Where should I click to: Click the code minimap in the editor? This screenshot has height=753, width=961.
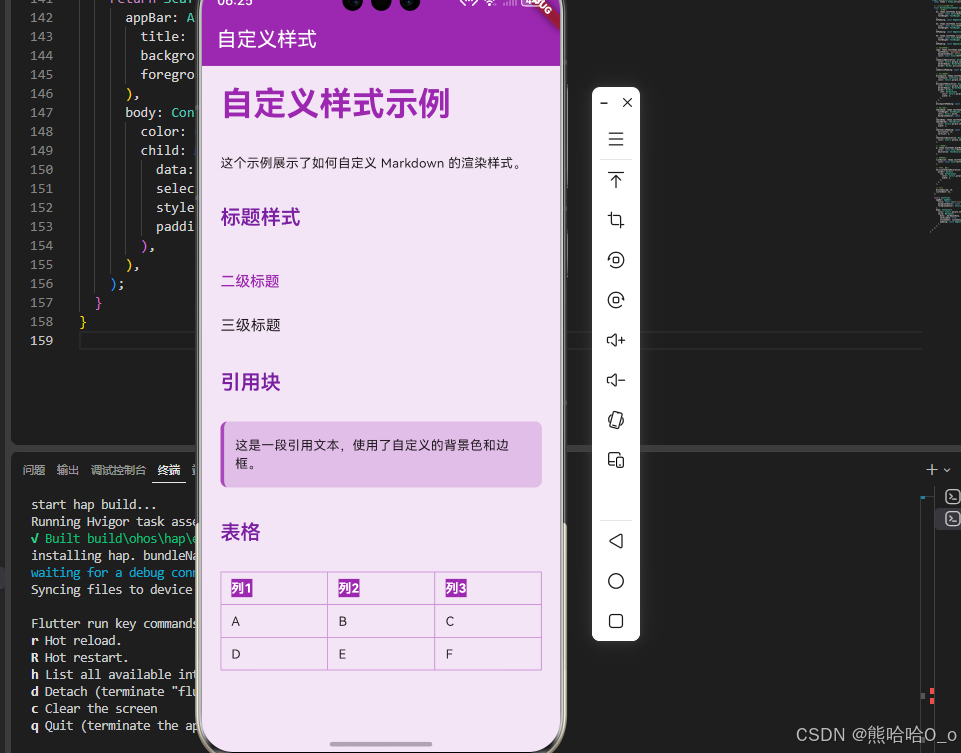(x=944, y=116)
